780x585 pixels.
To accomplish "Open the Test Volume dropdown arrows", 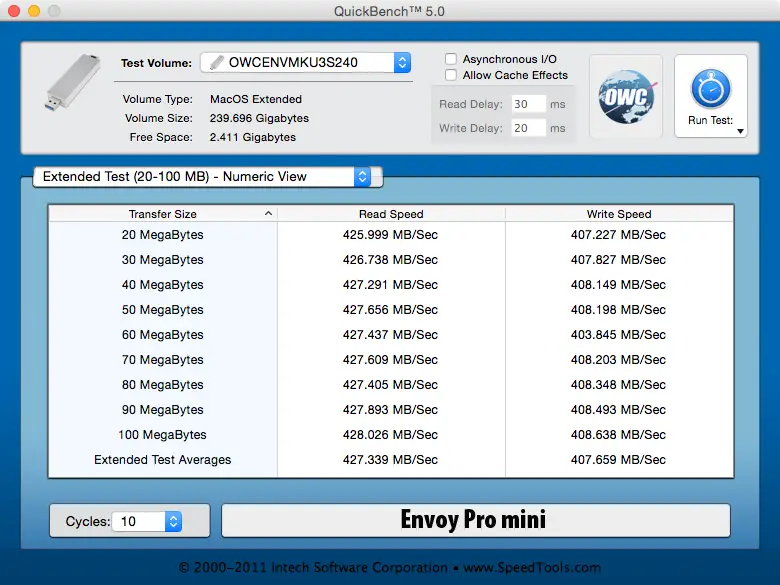I will 402,63.
